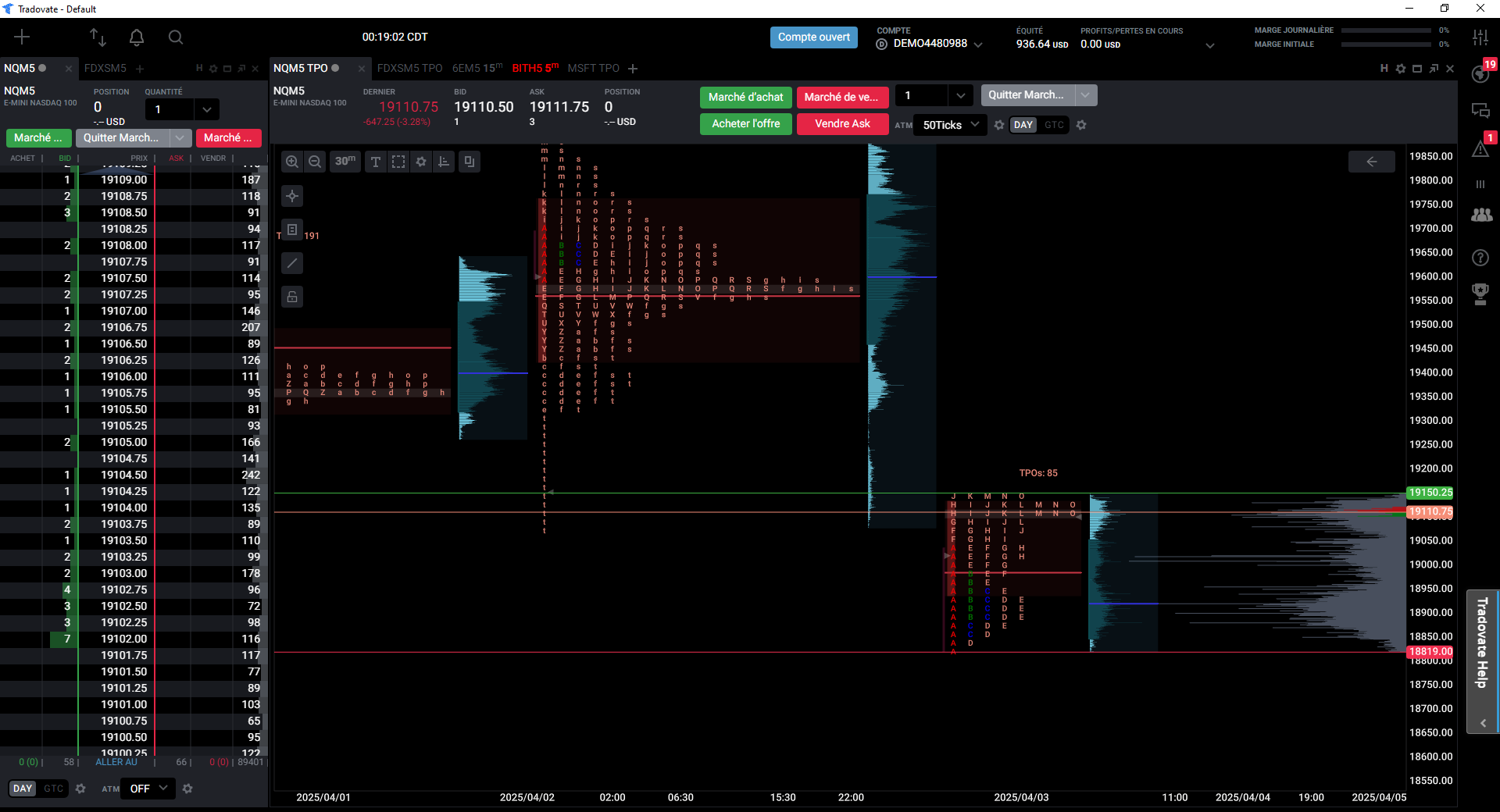The width and height of the screenshot is (1500, 812).
Task: Click the Acheter l'offre button
Action: point(746,124)
